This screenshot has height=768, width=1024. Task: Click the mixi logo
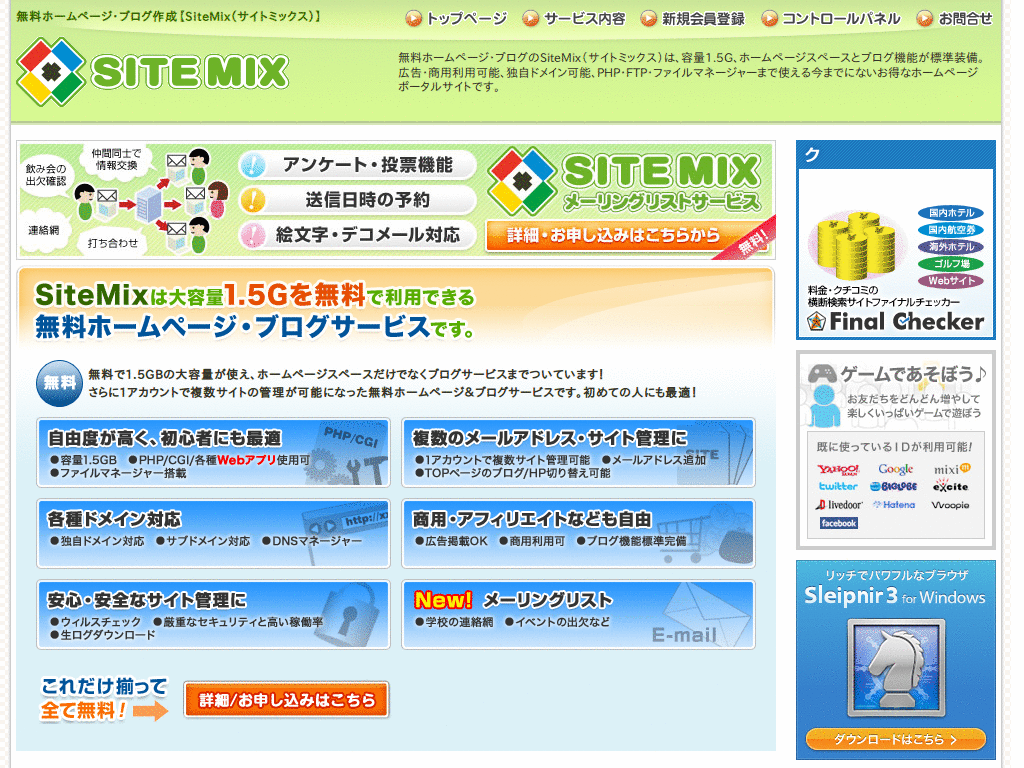tap(952, 469)
